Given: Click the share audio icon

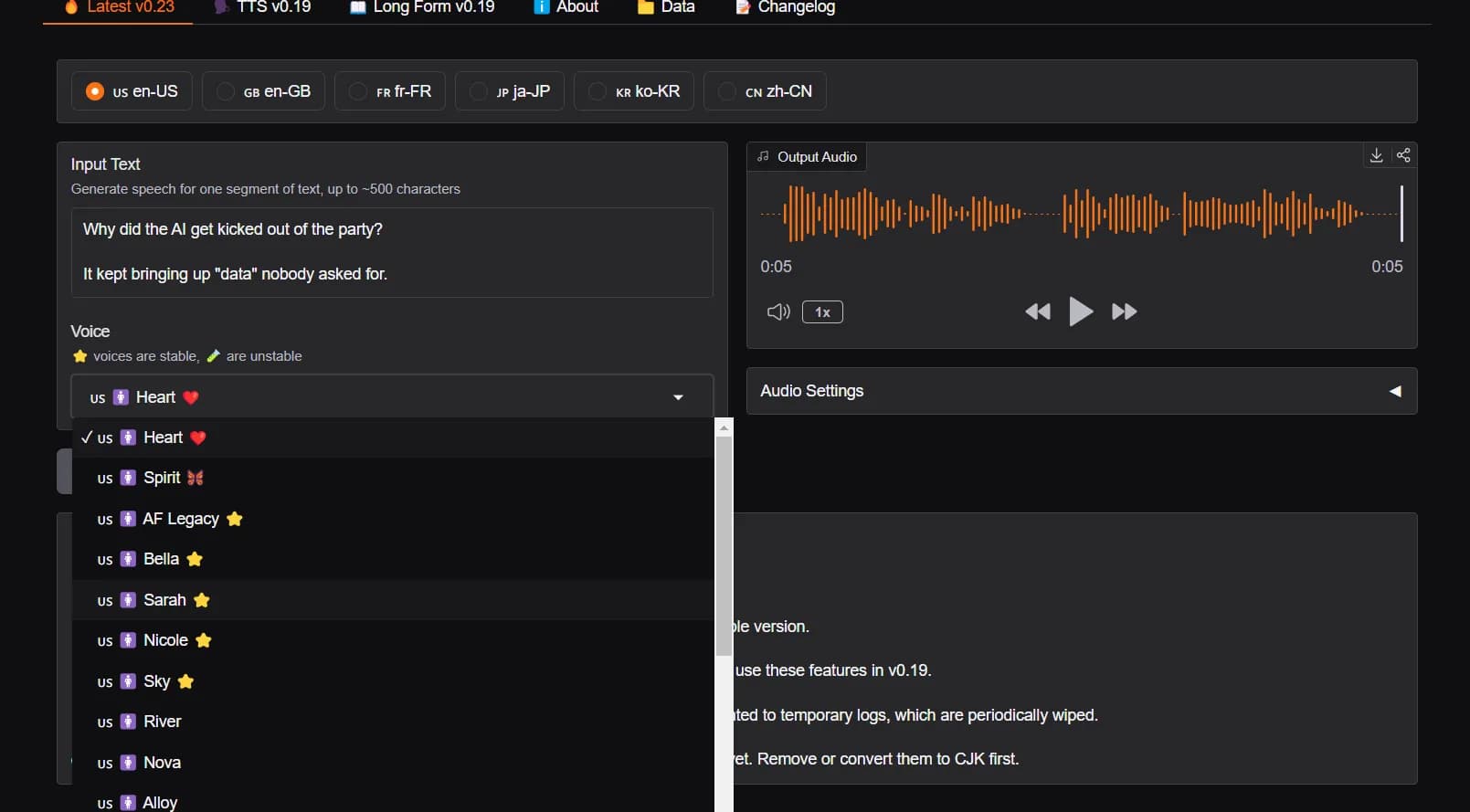Looking at the screenshot, I should pyautogui.click(x=1403, y=155).
